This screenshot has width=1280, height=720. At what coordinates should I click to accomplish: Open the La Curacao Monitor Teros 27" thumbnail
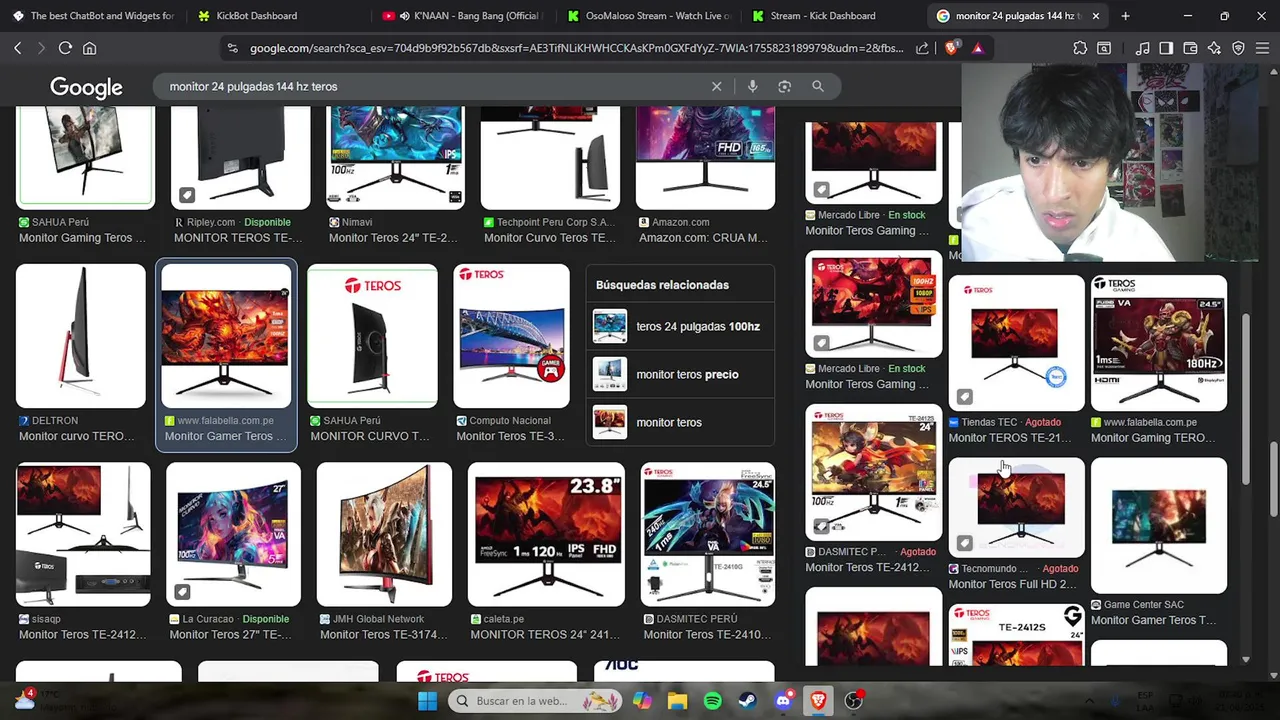(x=233, y=534)
